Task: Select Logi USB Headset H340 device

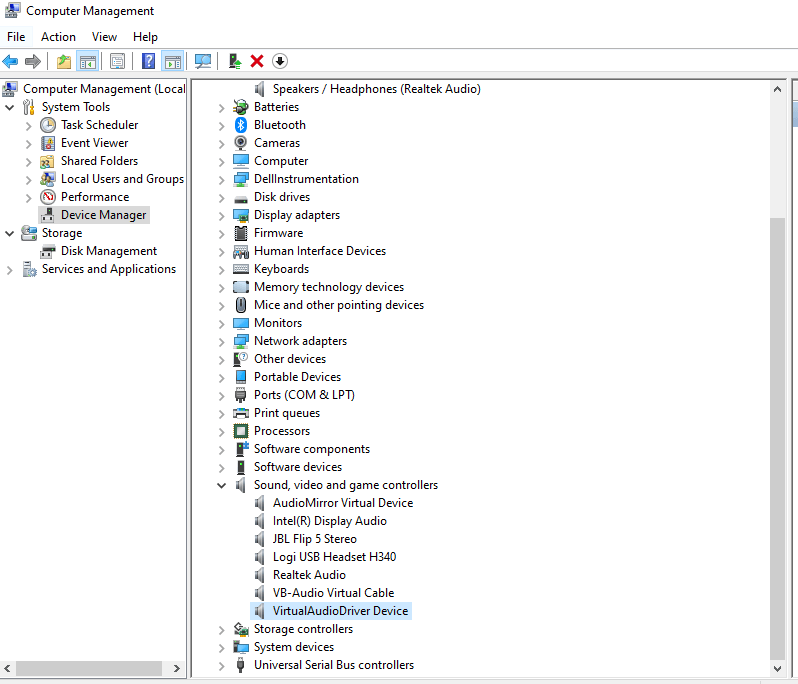Action: (334, 557)
